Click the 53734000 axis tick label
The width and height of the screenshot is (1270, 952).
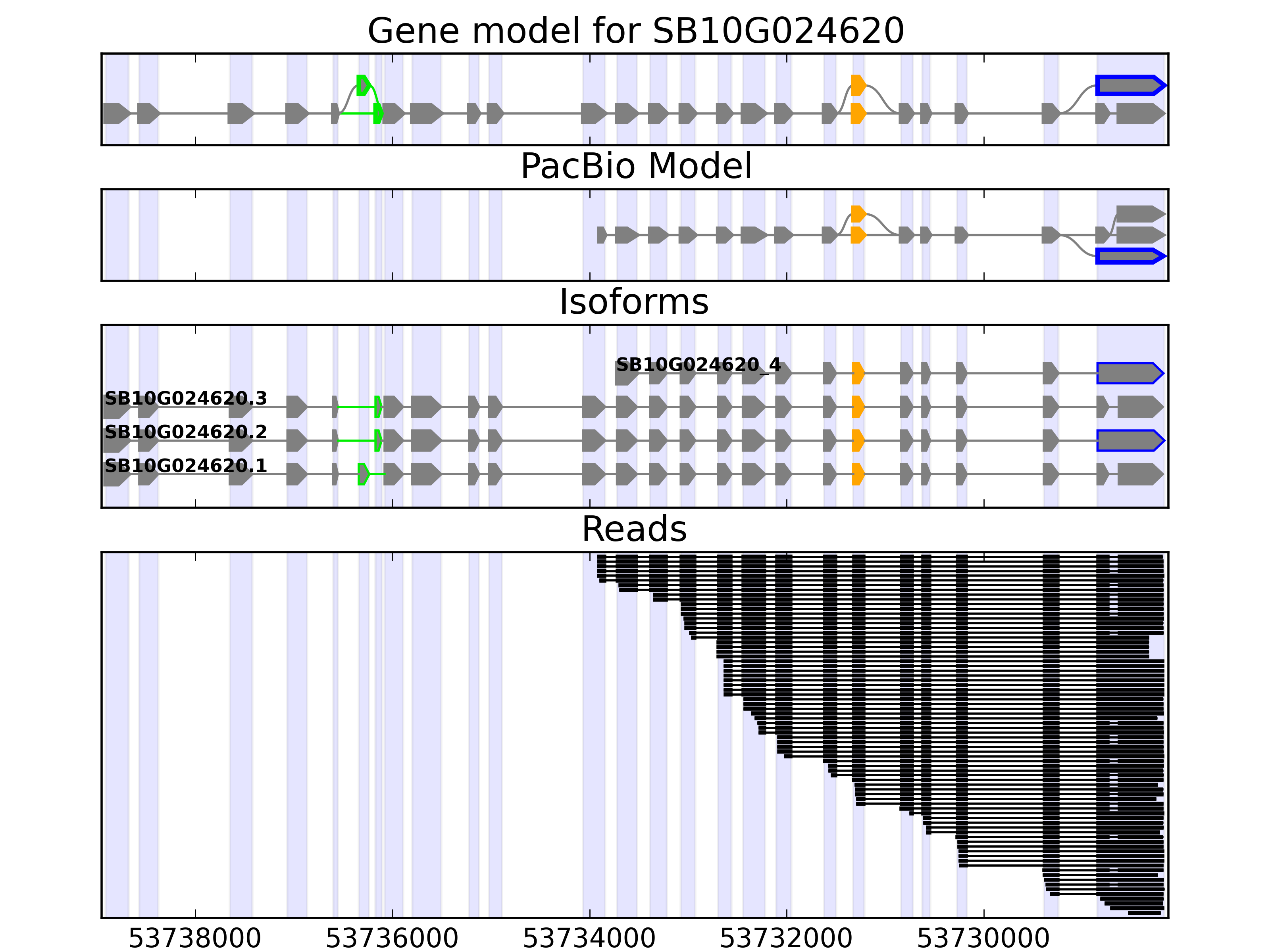pyautogui.click(x=589, y=939)
